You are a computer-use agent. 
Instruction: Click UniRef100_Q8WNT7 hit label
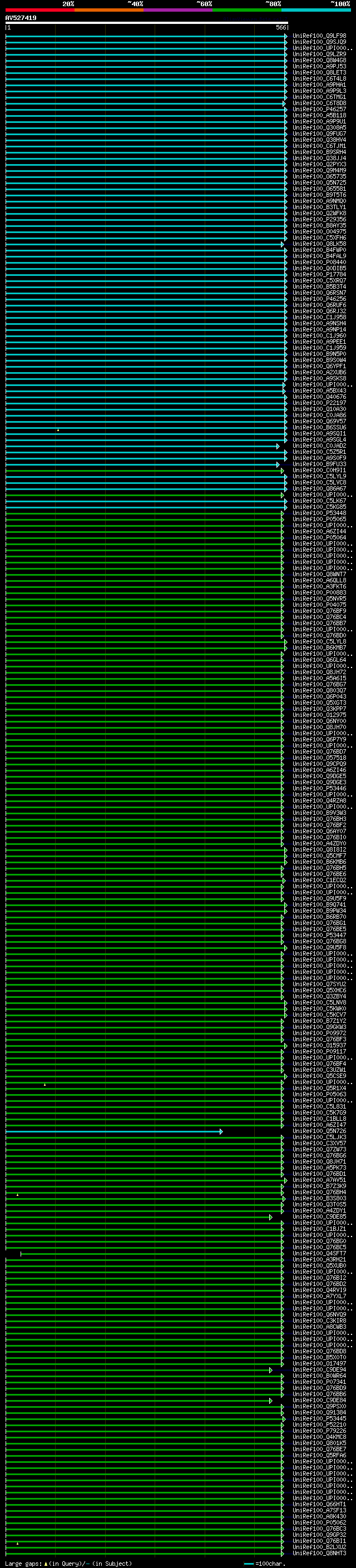pos(319,575)
